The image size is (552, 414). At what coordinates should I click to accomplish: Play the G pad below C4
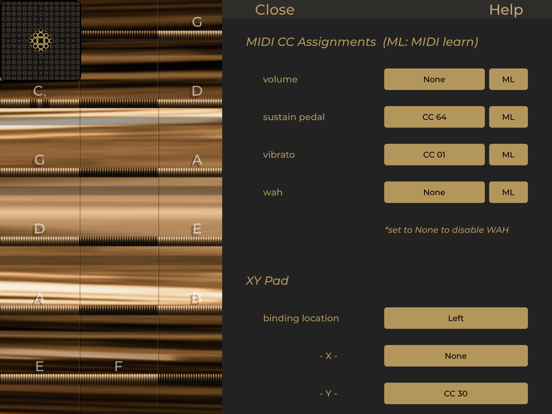click(39, 160)
